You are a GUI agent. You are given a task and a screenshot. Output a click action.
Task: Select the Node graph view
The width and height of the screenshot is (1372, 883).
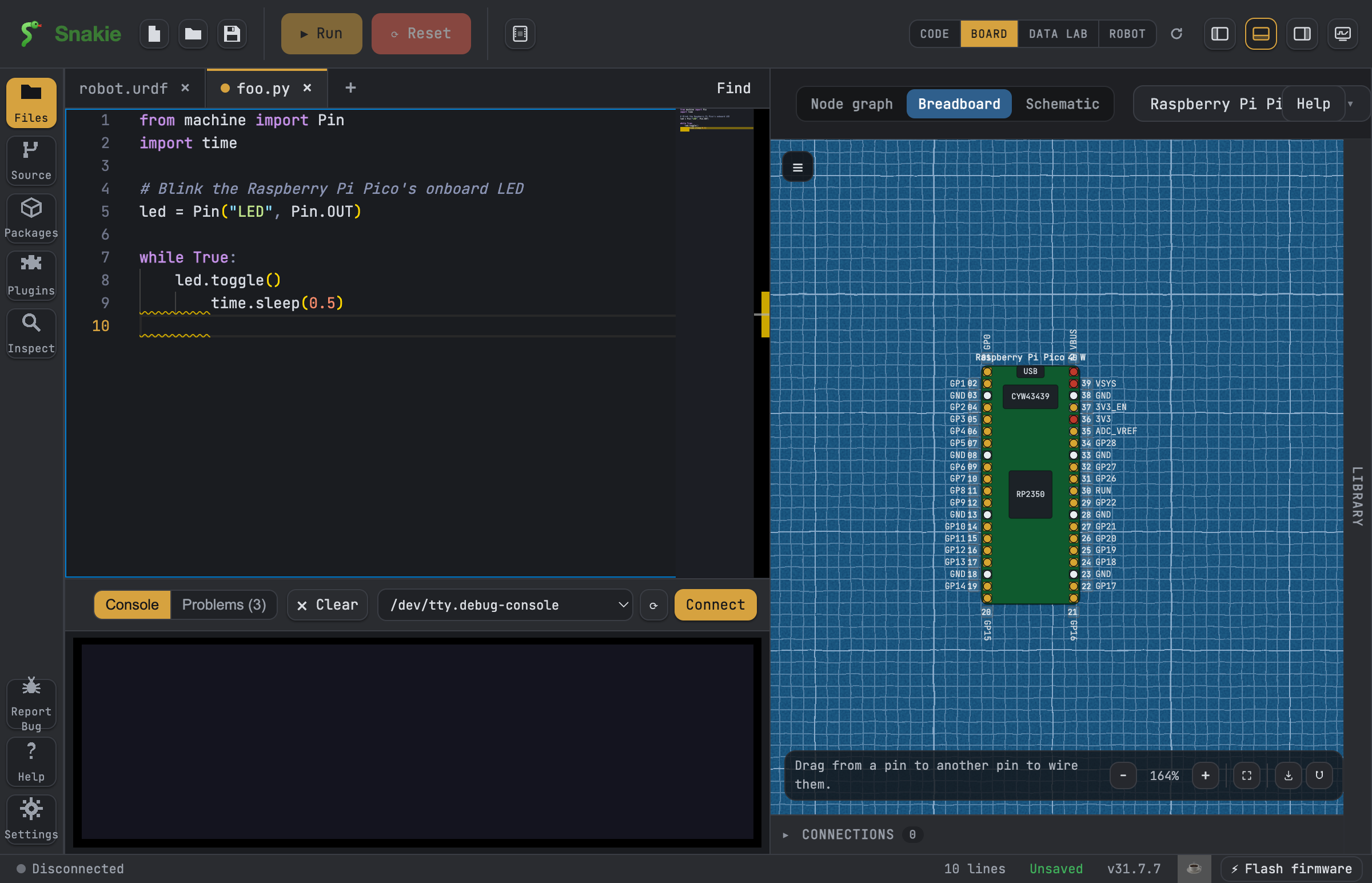(852, 104)
